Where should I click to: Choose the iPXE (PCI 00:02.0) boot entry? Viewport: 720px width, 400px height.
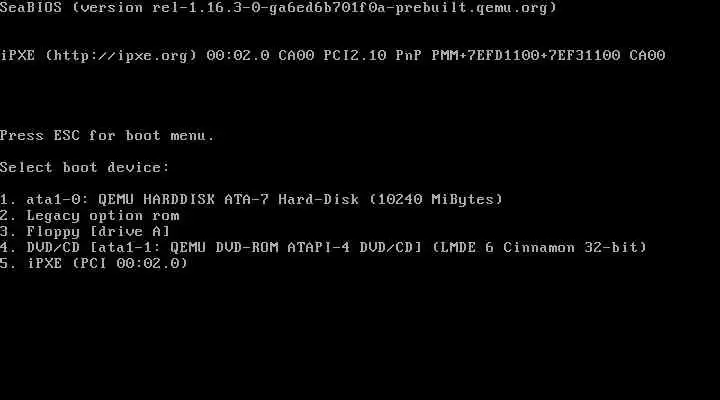(94, 263)
